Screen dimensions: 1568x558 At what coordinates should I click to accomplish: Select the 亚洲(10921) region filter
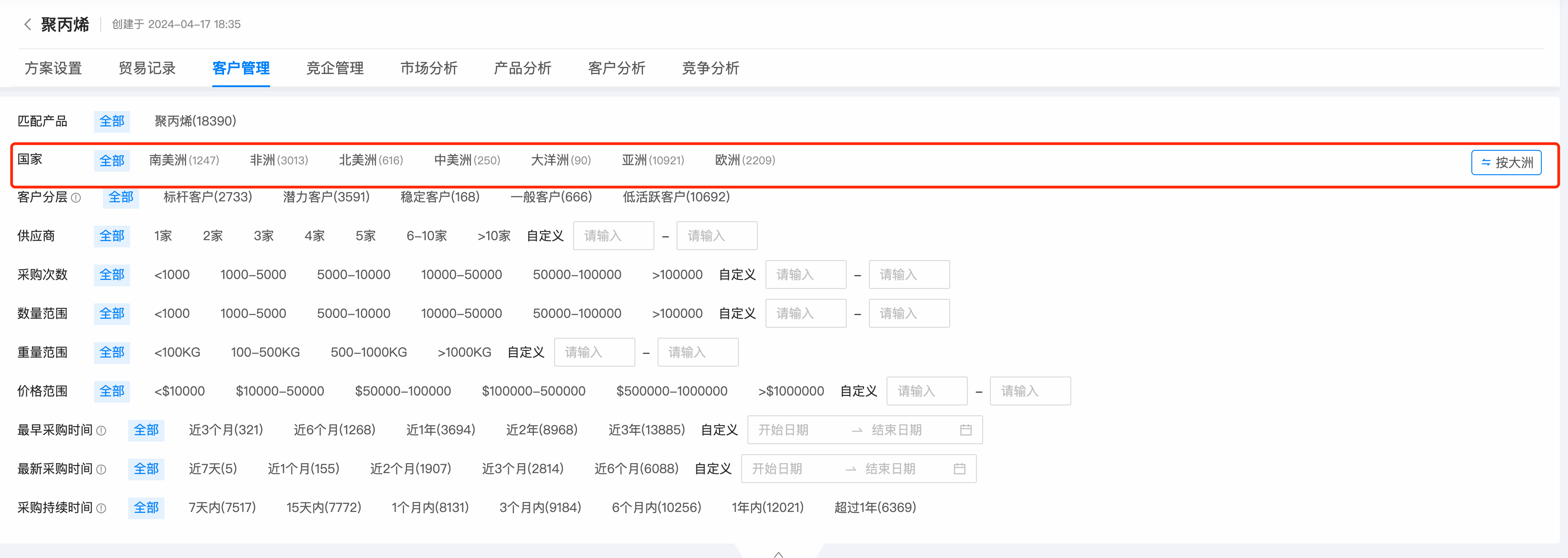pos(653,160)
